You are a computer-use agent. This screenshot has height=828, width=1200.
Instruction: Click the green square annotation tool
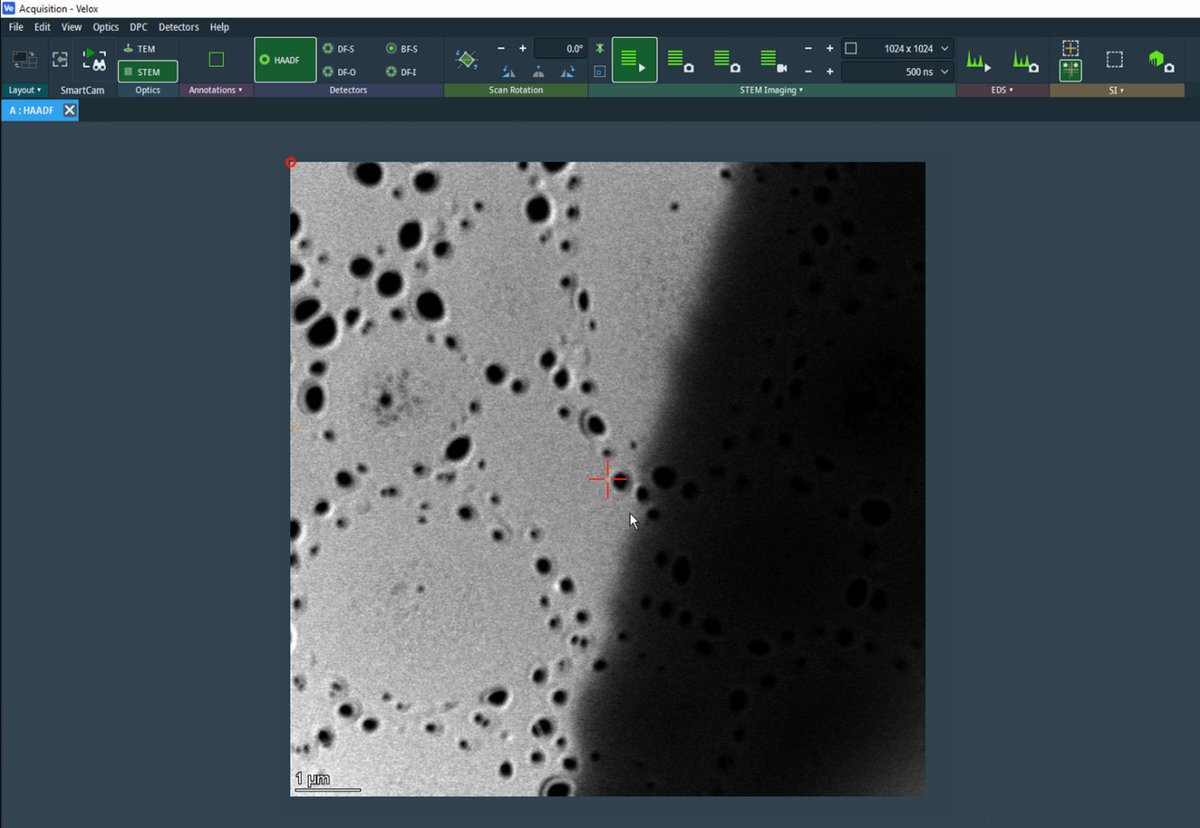(216, 60)
